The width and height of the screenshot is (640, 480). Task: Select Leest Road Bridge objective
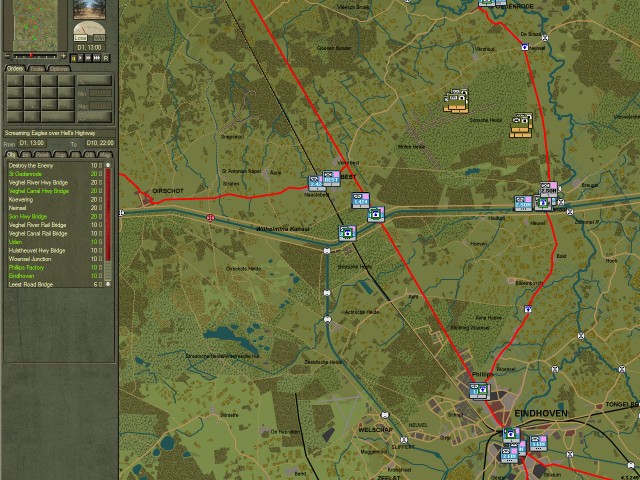[x=54, y=284]
